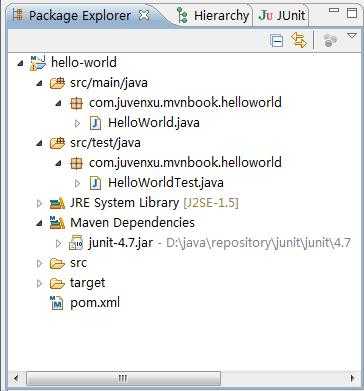
Task: Click the [J2SE-1.5] version text
Action: tap(211, 203)
